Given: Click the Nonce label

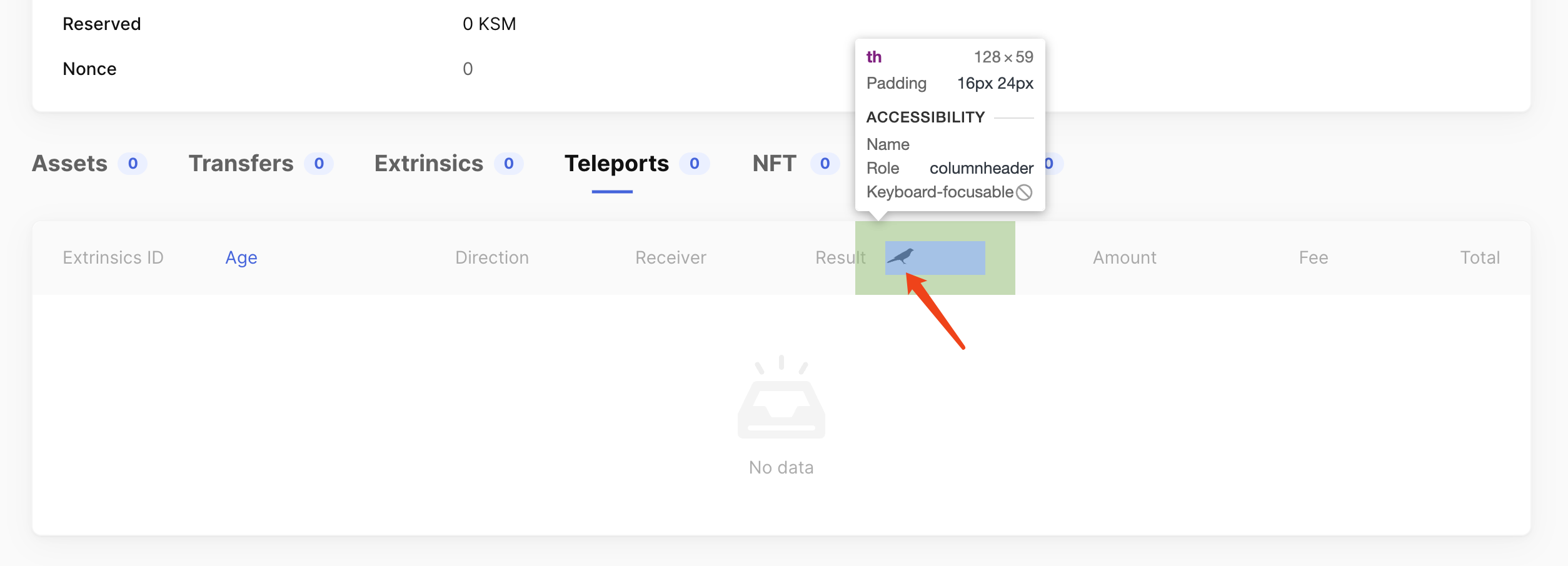Looking at the screenshot, I should pyautogui.click(x=89, y=69).
